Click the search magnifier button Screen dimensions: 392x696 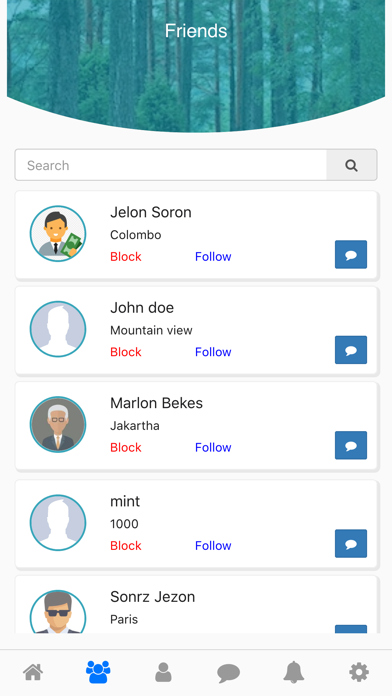click(x=352, y=165)
